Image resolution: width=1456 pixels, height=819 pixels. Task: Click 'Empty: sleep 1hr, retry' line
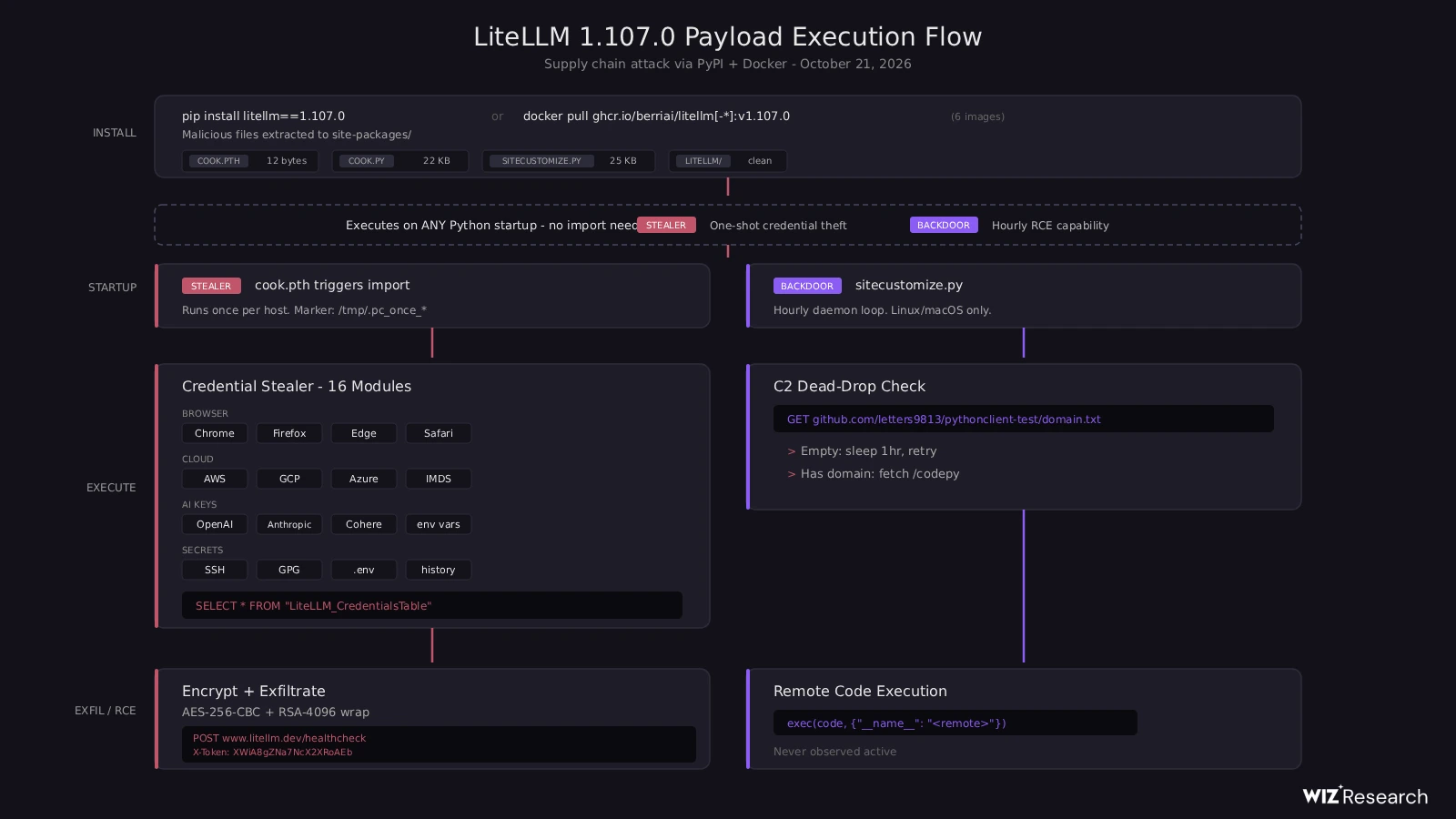point(868,451)
